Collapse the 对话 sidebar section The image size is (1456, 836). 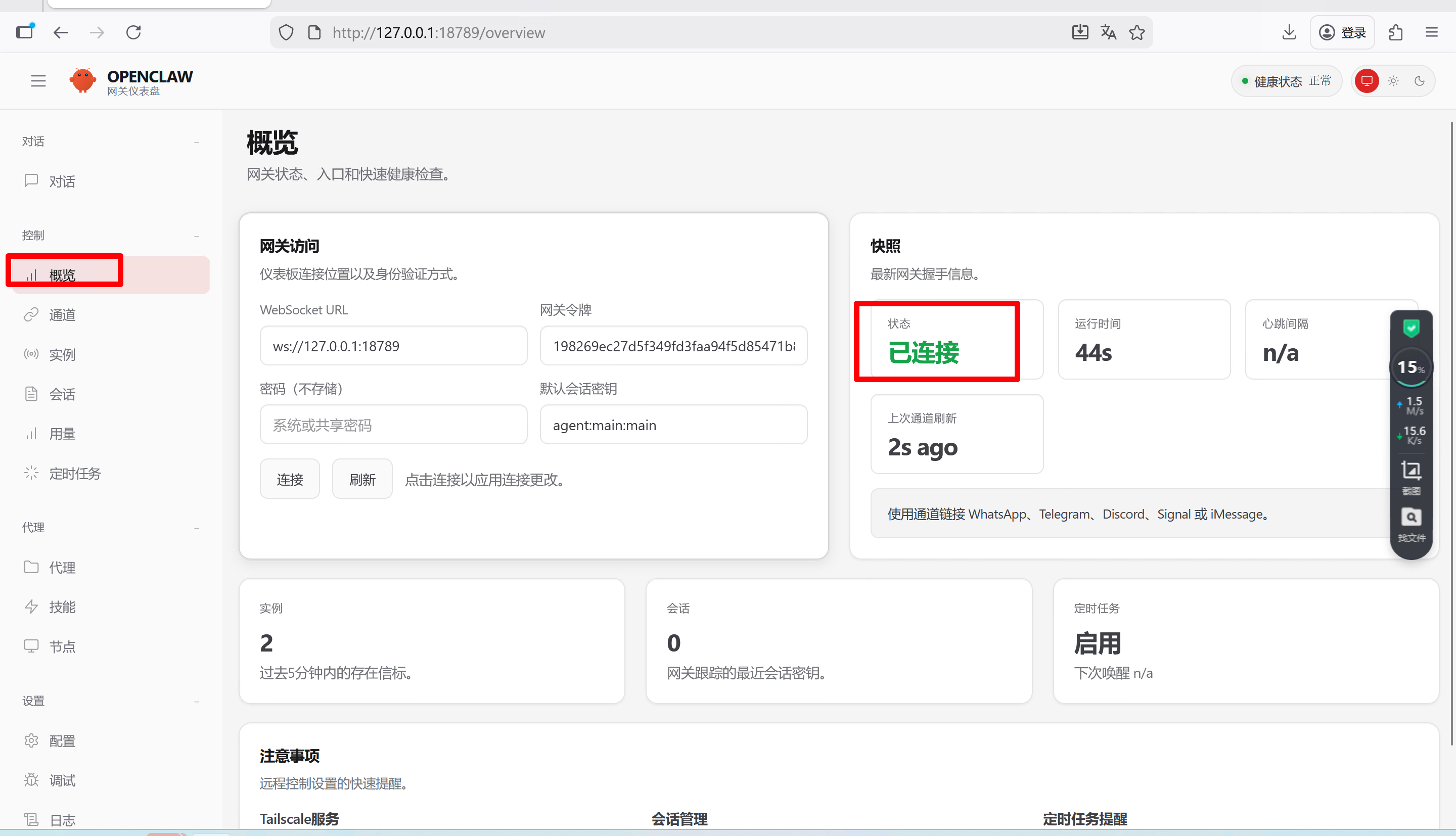[197, 142]
